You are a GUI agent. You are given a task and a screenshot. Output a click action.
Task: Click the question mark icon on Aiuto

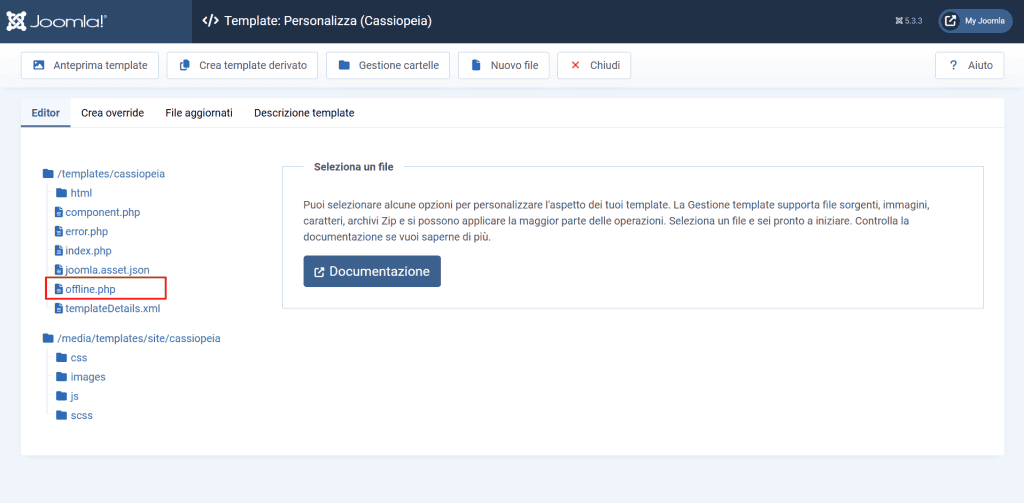953,65
